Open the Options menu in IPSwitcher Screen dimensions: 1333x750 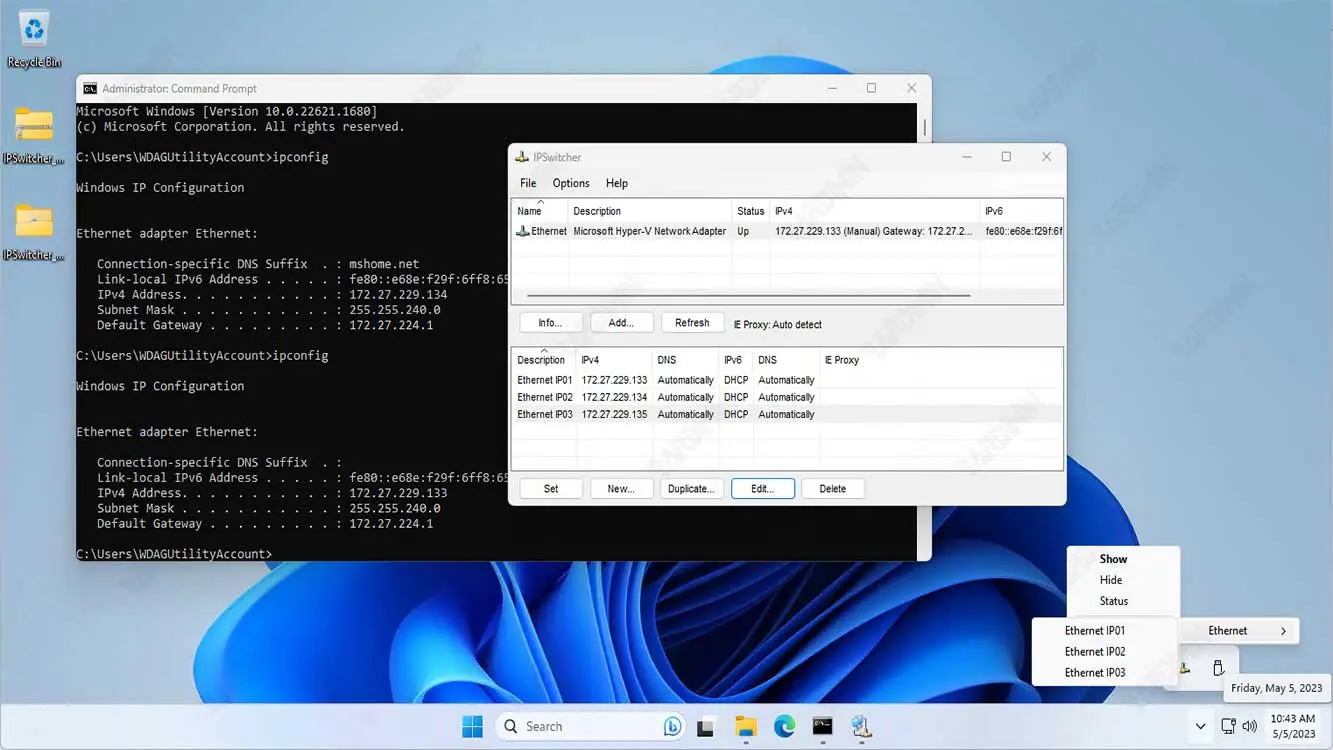[570, 183]
